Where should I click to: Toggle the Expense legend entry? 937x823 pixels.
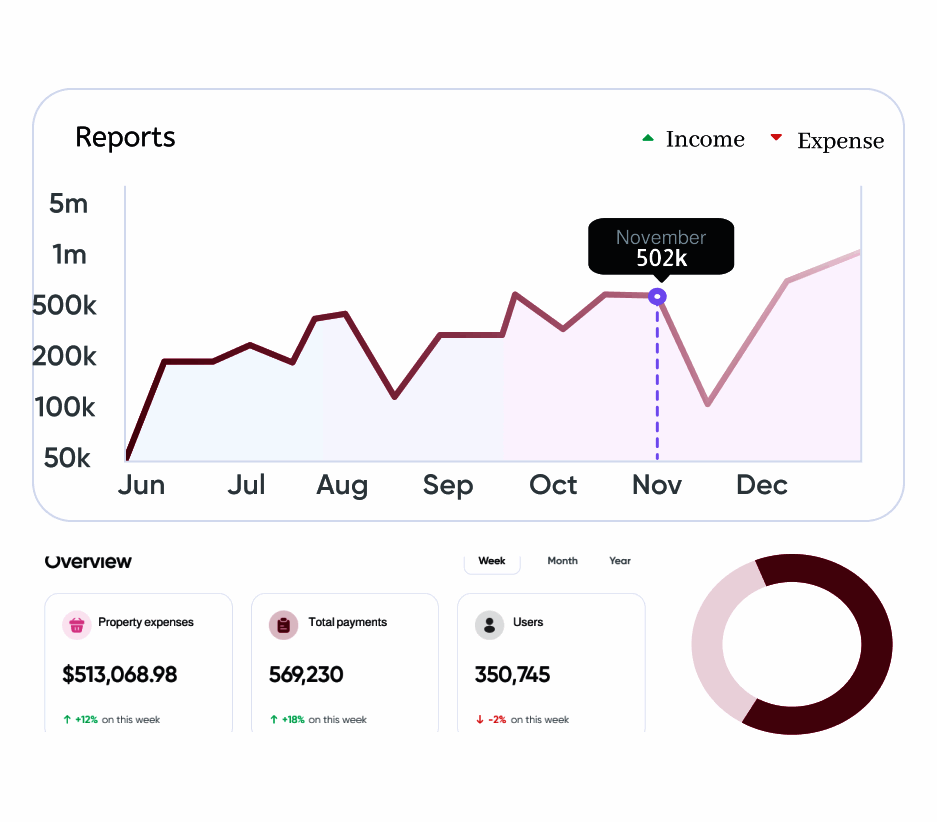(840, 142)
